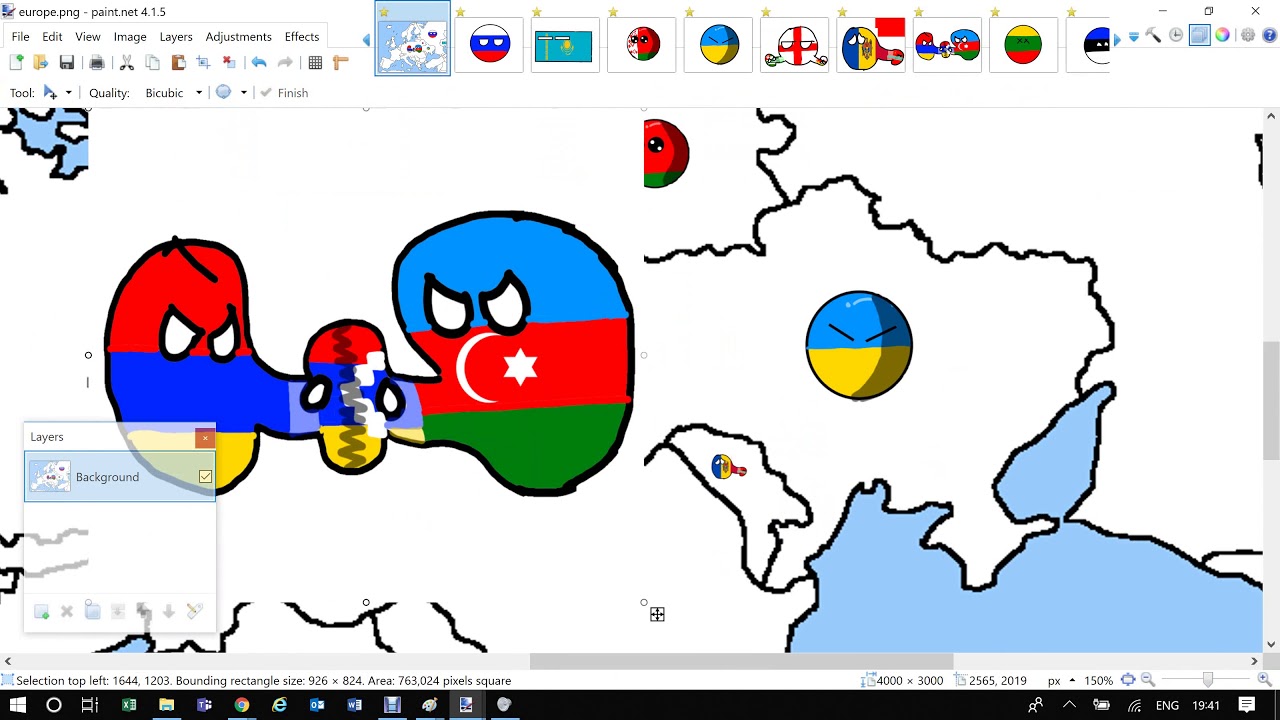The height and width of the screenshot is (720, 1280).
Task: Click the horizontal scrollbar thumb
Action: point(741,661)
